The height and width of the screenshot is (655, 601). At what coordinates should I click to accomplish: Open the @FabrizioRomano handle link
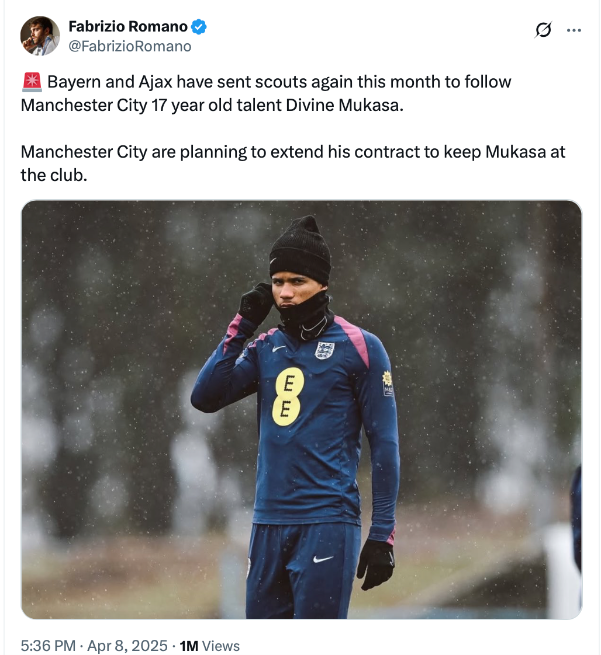pyautogui.click(x=129, y=46)
